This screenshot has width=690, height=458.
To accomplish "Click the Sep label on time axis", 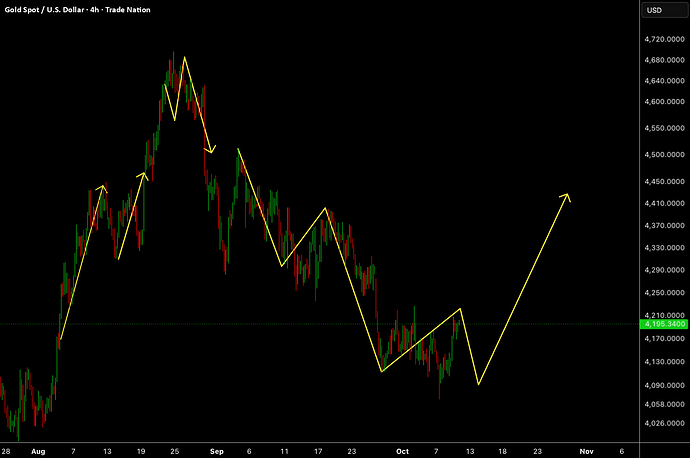I will [217, 451].
